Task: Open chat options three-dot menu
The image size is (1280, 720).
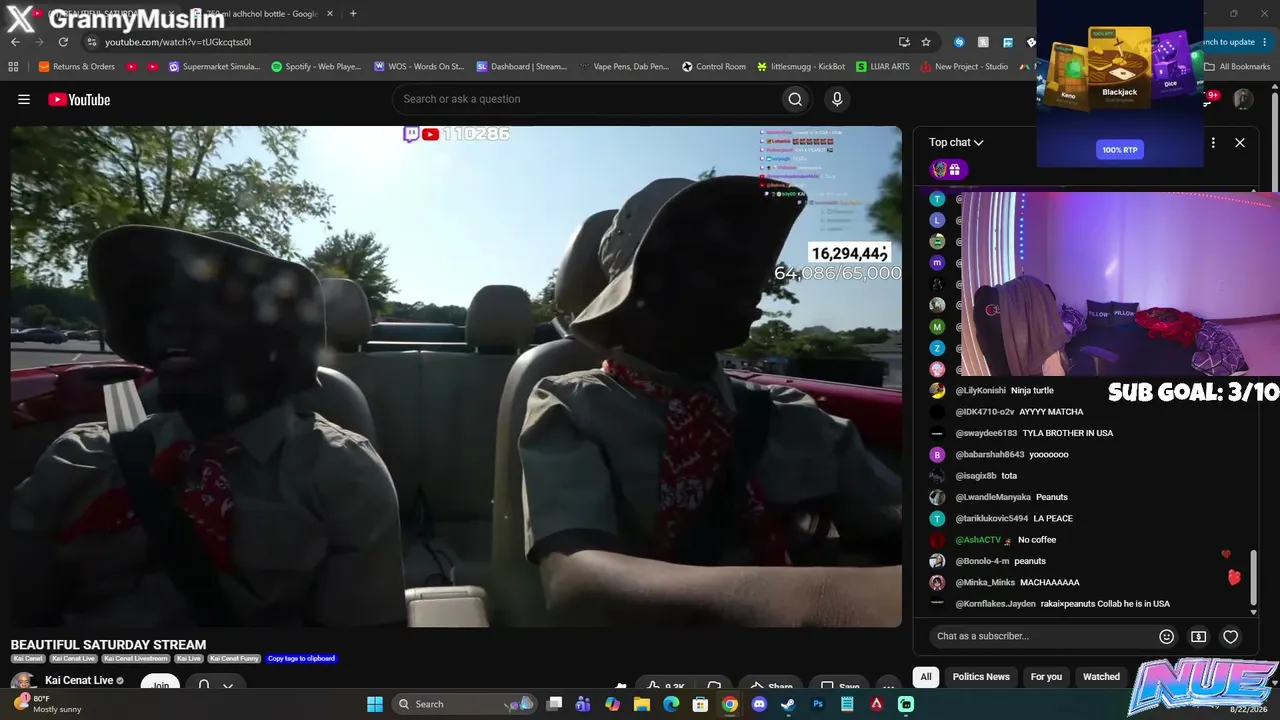Action: 1213,143
